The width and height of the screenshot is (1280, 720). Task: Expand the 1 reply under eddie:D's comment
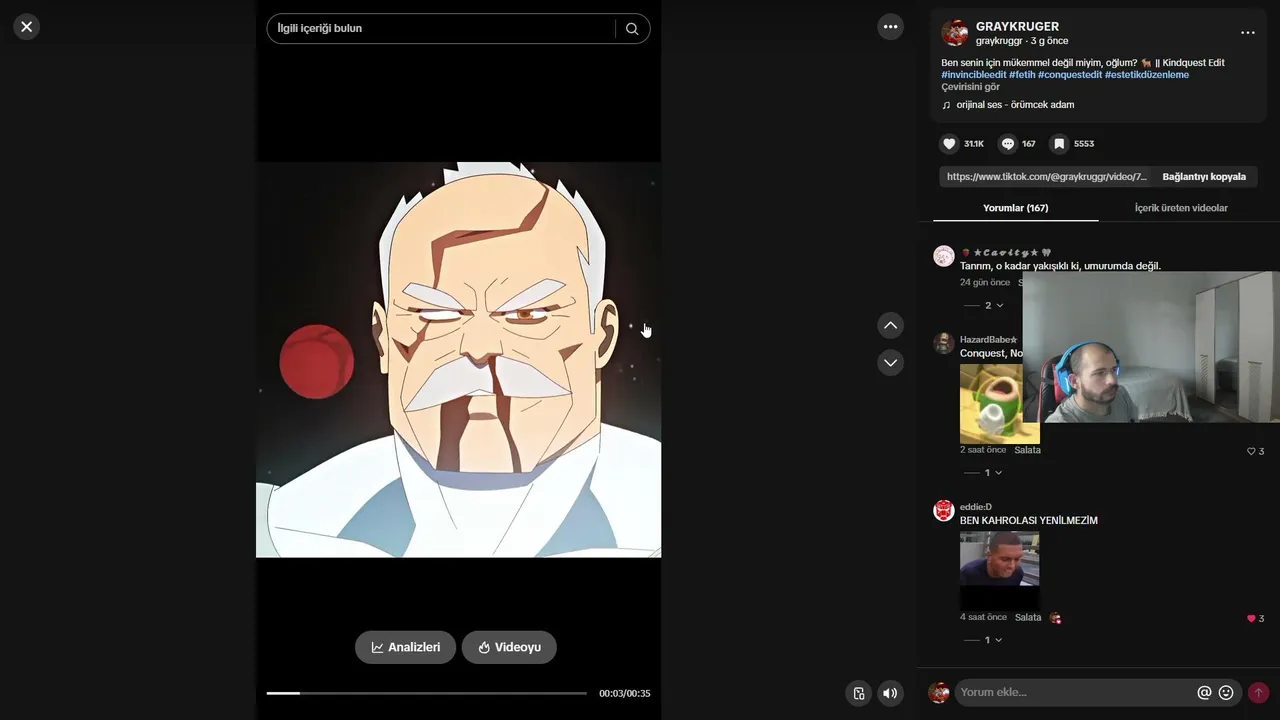click(984, 639)
